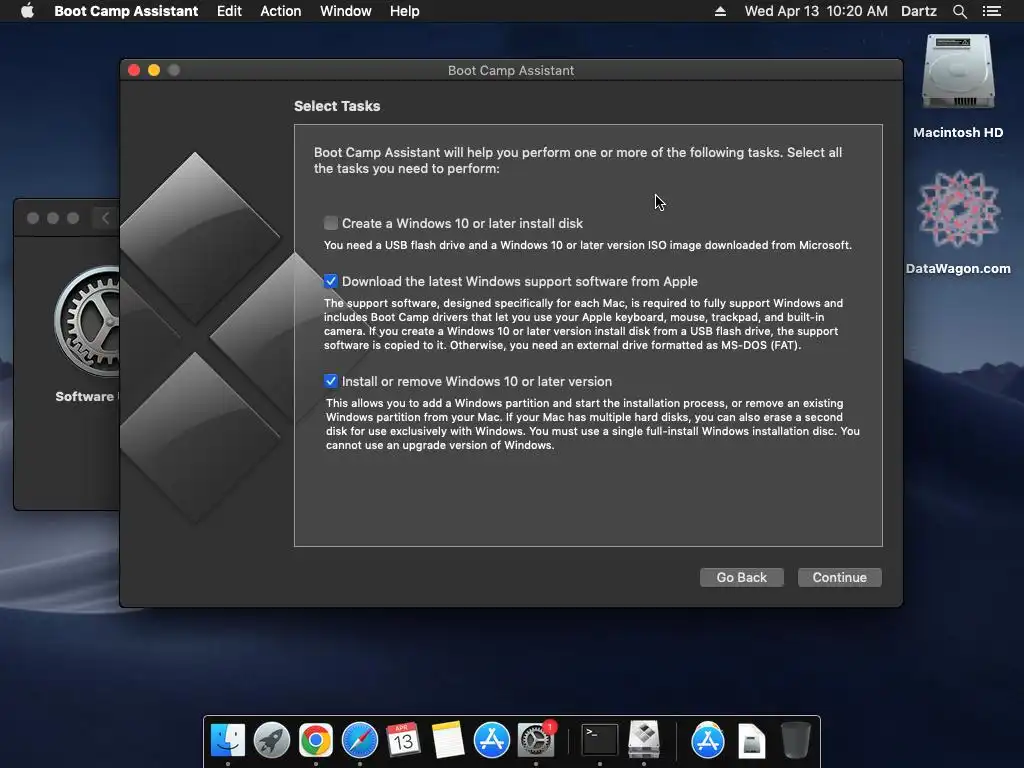Click the Go Back button
Screen dimensions: 1024x768
(741, 577)
